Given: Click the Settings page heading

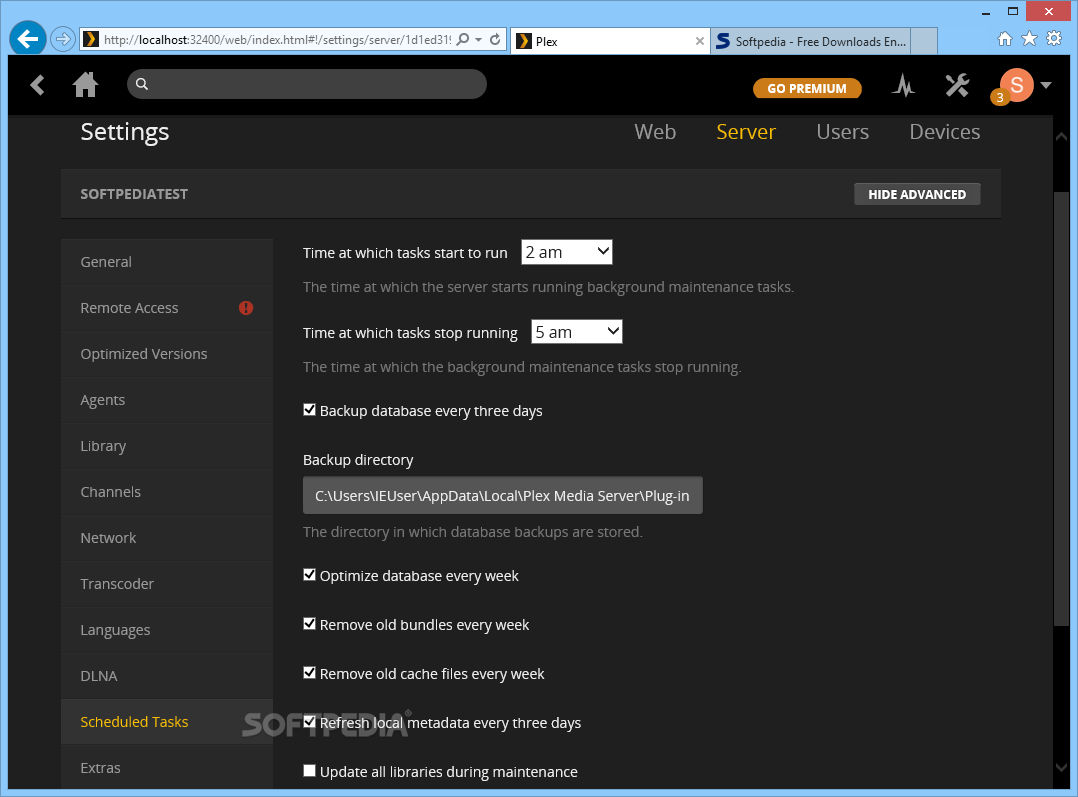Looking at the screenshot, I should [124, 131].
